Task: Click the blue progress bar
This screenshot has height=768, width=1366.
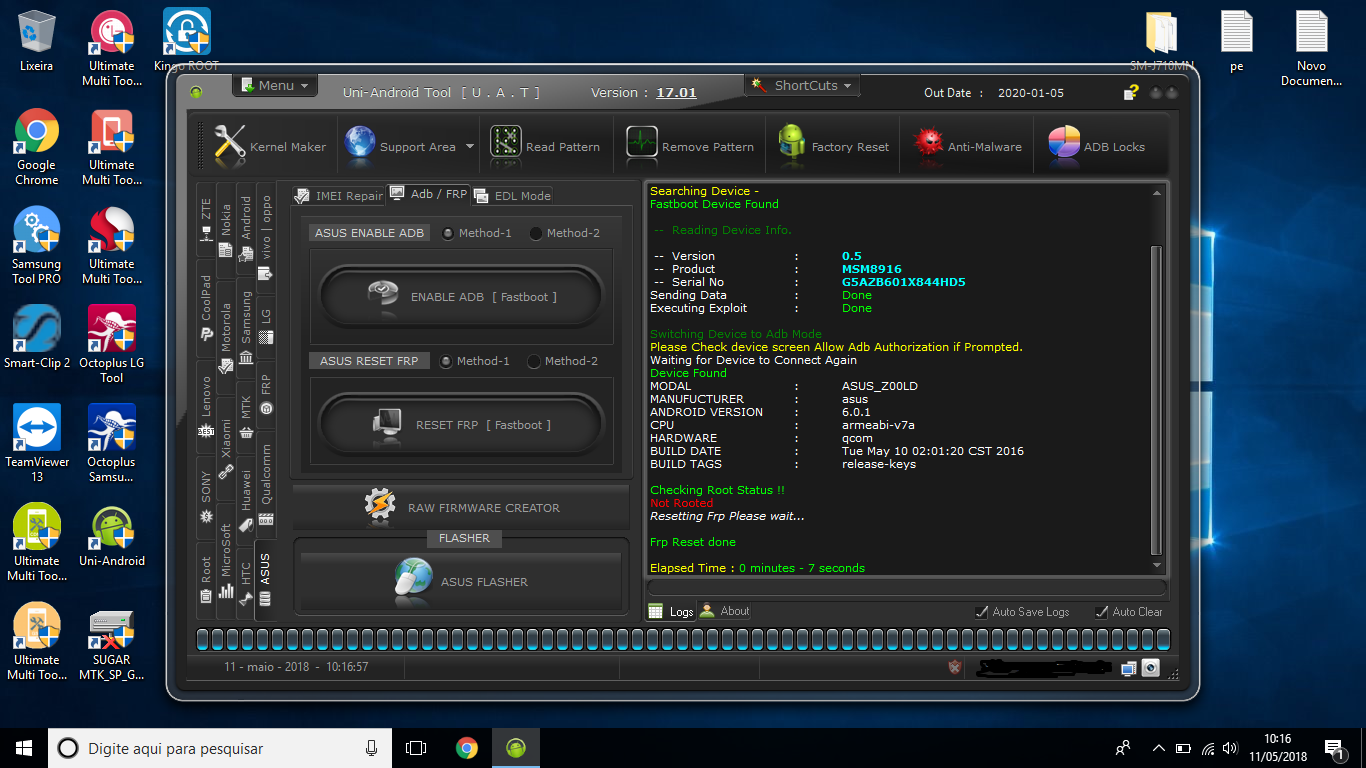Action: pos(682,640)
